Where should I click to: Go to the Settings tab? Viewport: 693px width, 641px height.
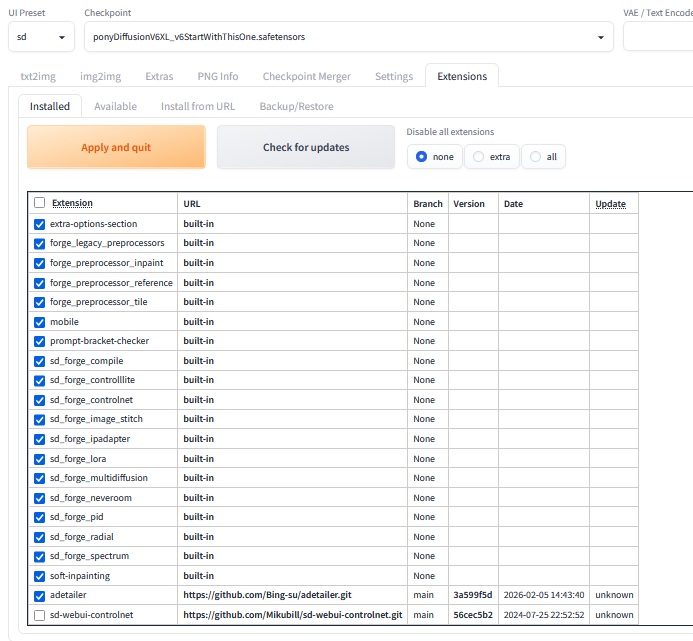(x=394, y=76)
